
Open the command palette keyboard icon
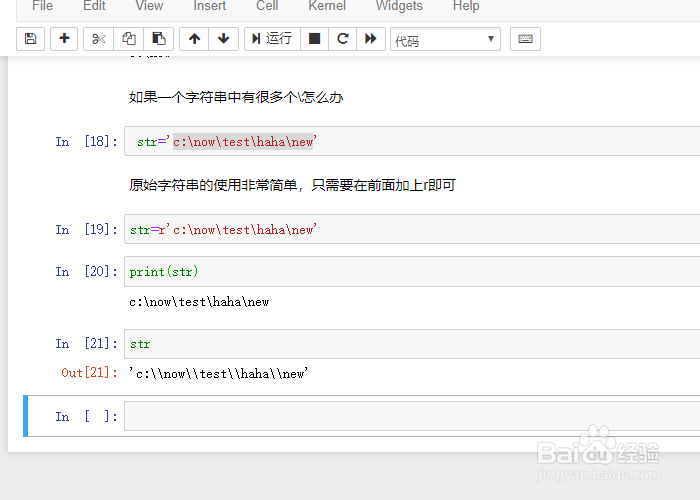pyautogui.click(x=525, y=39)
